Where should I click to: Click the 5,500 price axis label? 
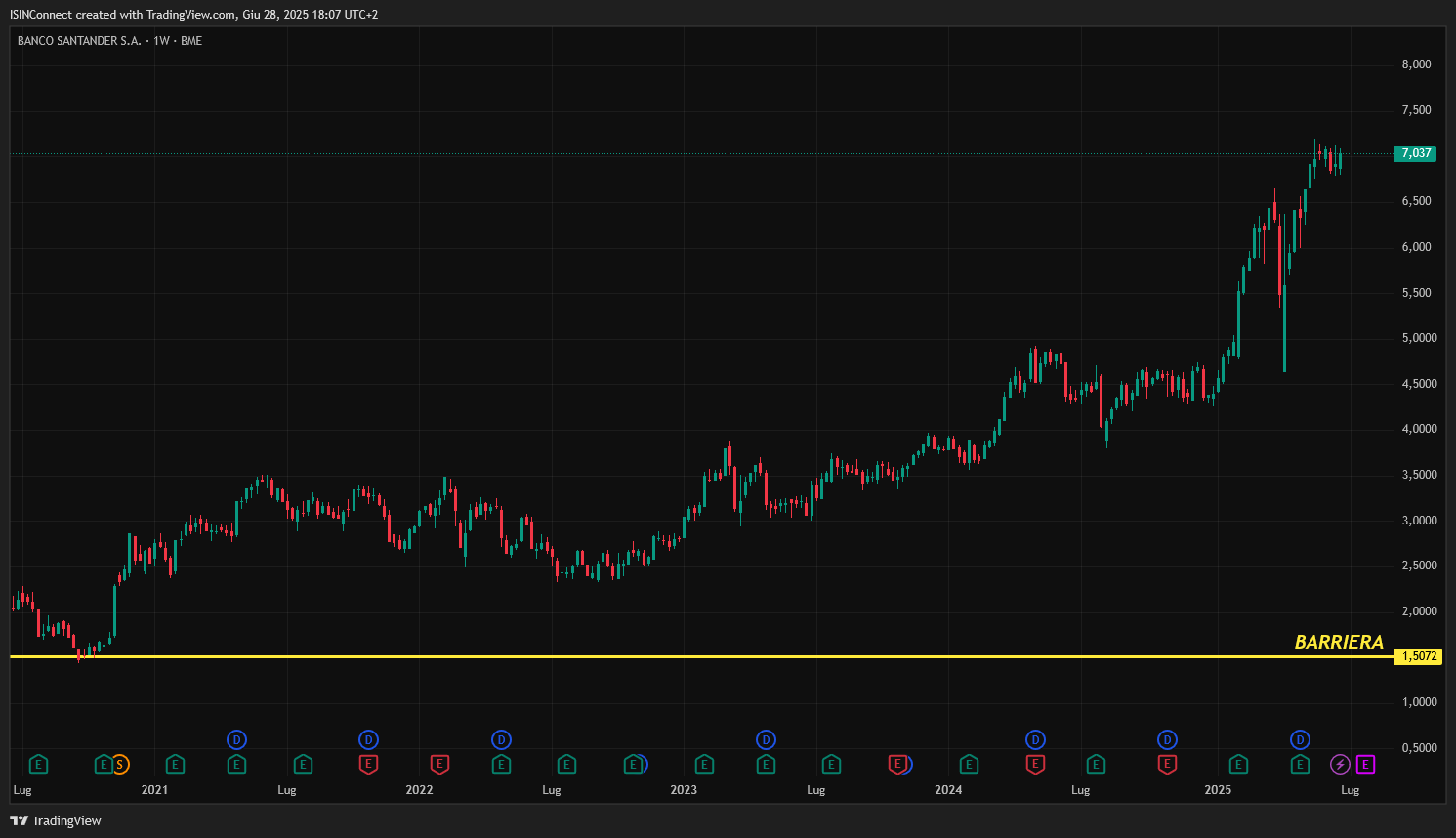pos(1416,293)
